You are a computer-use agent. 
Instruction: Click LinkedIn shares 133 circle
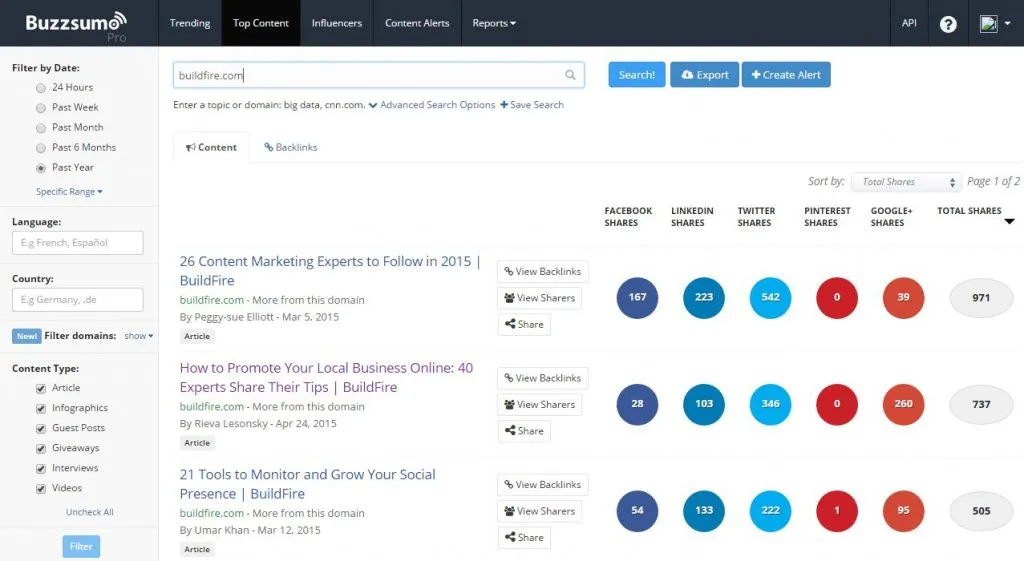[704, 511]
